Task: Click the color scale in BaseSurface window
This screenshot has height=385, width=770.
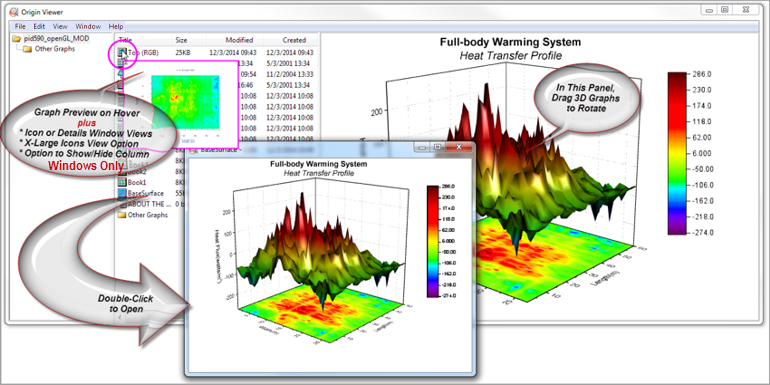Action: coord(432,241)
